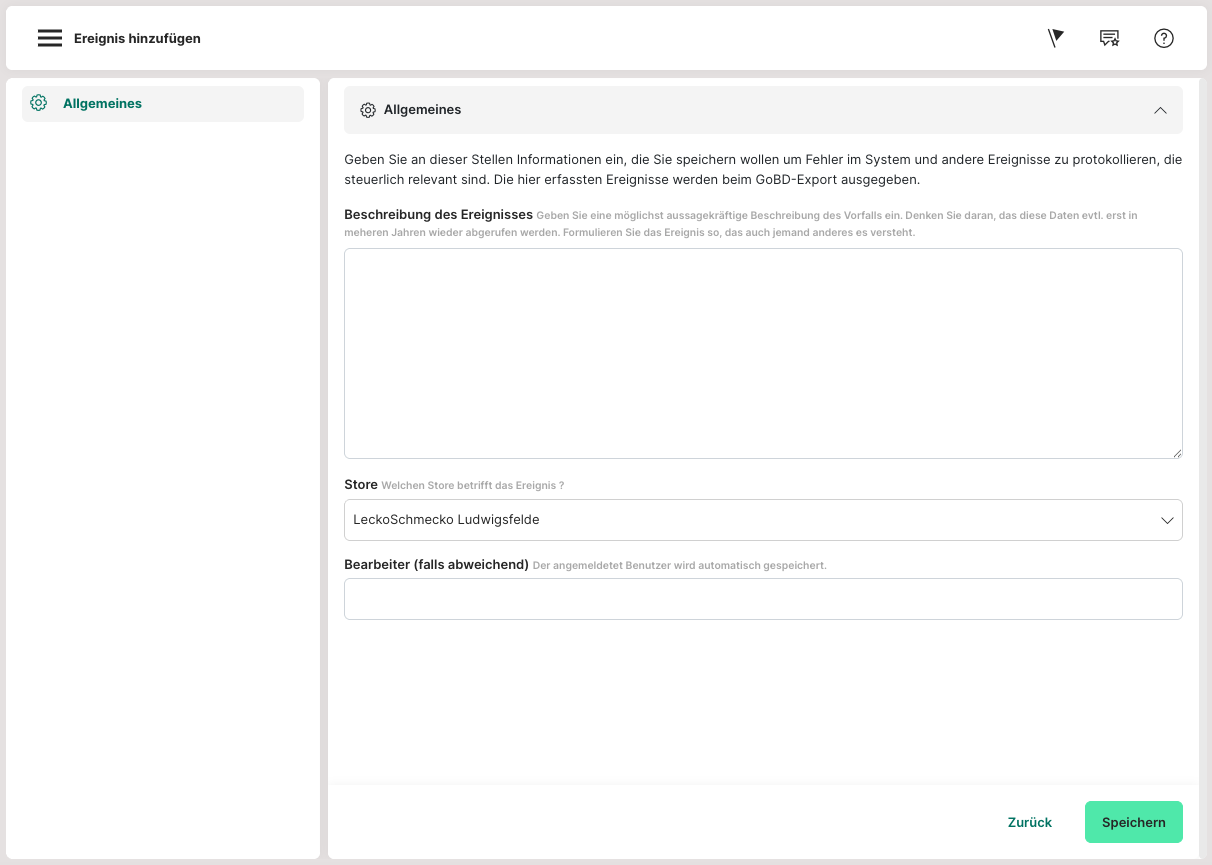1212x865 pixels.
Task: Click the gear icon in left sidebar
Action: point(39,103)
